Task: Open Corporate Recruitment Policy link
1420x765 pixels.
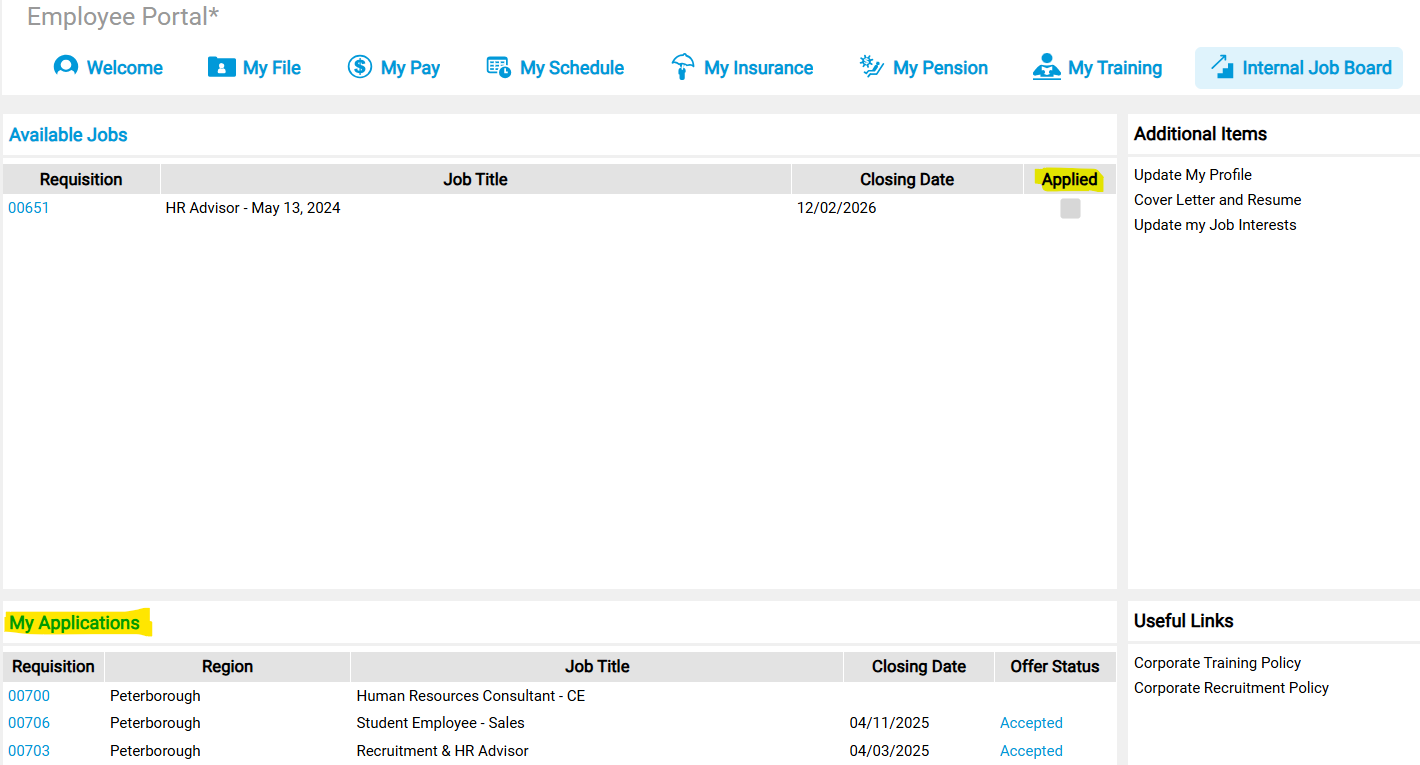Action: (x=1231, y=688)
